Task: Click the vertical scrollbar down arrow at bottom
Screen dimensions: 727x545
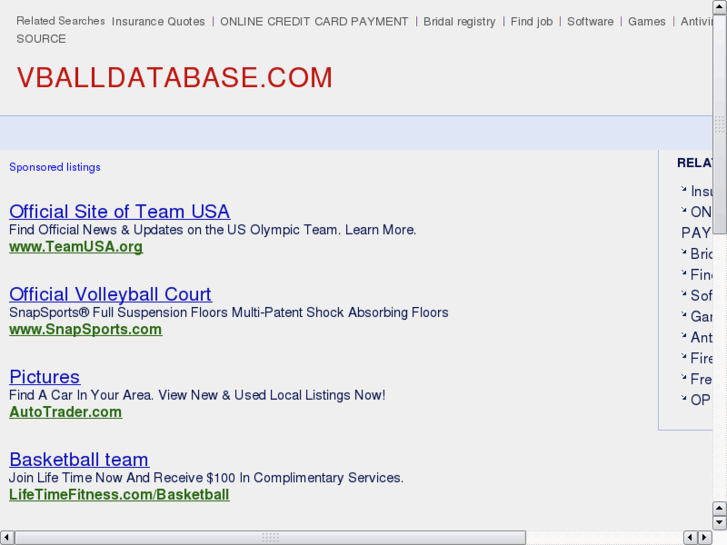Action: 720,522
